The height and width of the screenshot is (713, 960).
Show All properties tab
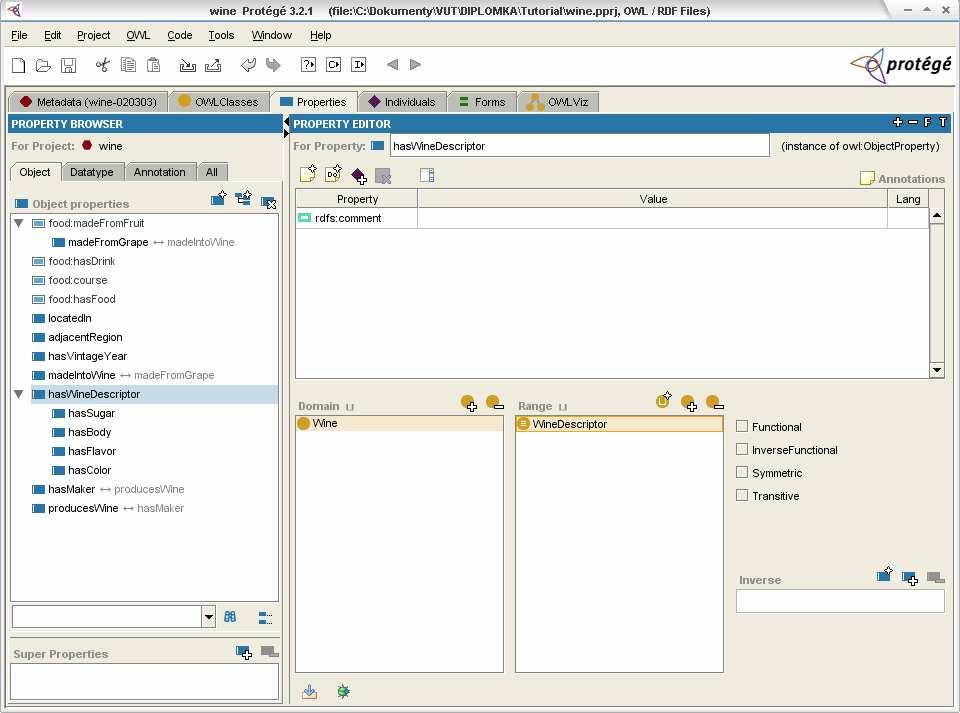pyautogui.click(x=212, y=172)
